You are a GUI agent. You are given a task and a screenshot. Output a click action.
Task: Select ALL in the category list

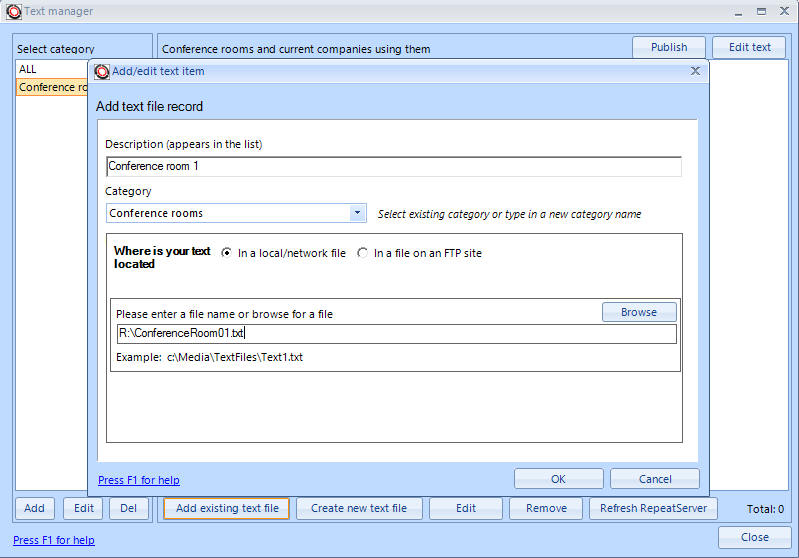28,69
